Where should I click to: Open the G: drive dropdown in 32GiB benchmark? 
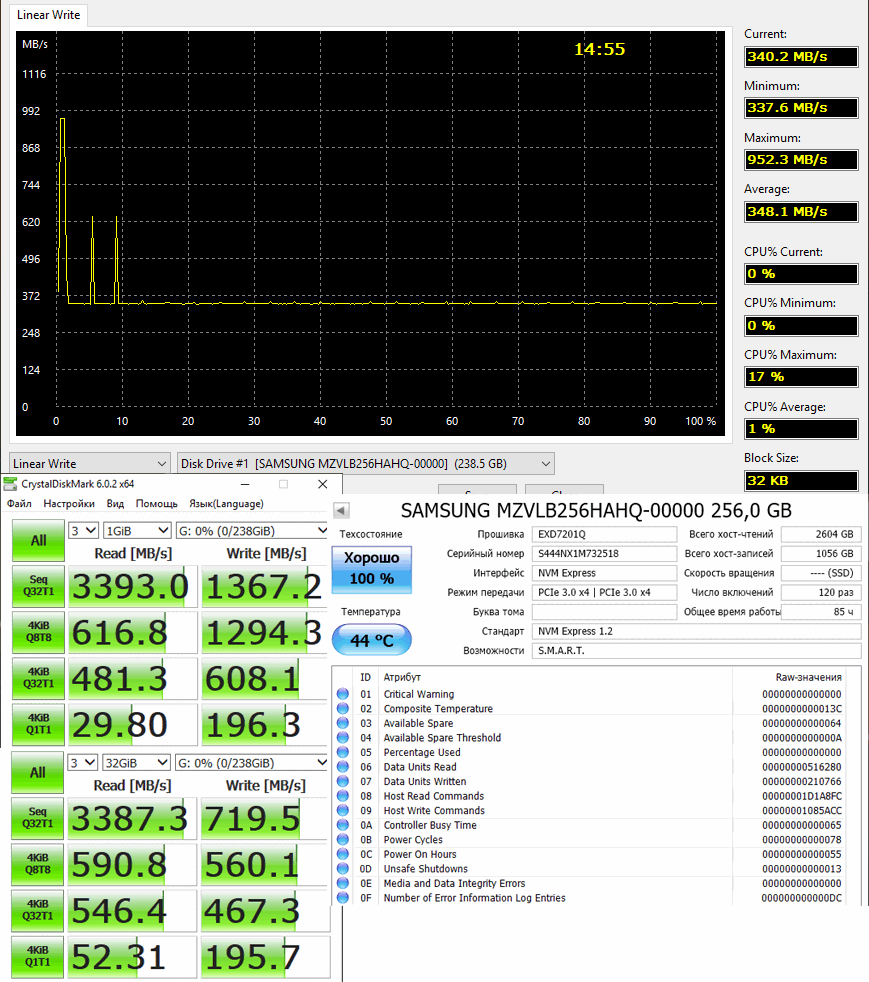pyautogui.click(x=252, y=763)
